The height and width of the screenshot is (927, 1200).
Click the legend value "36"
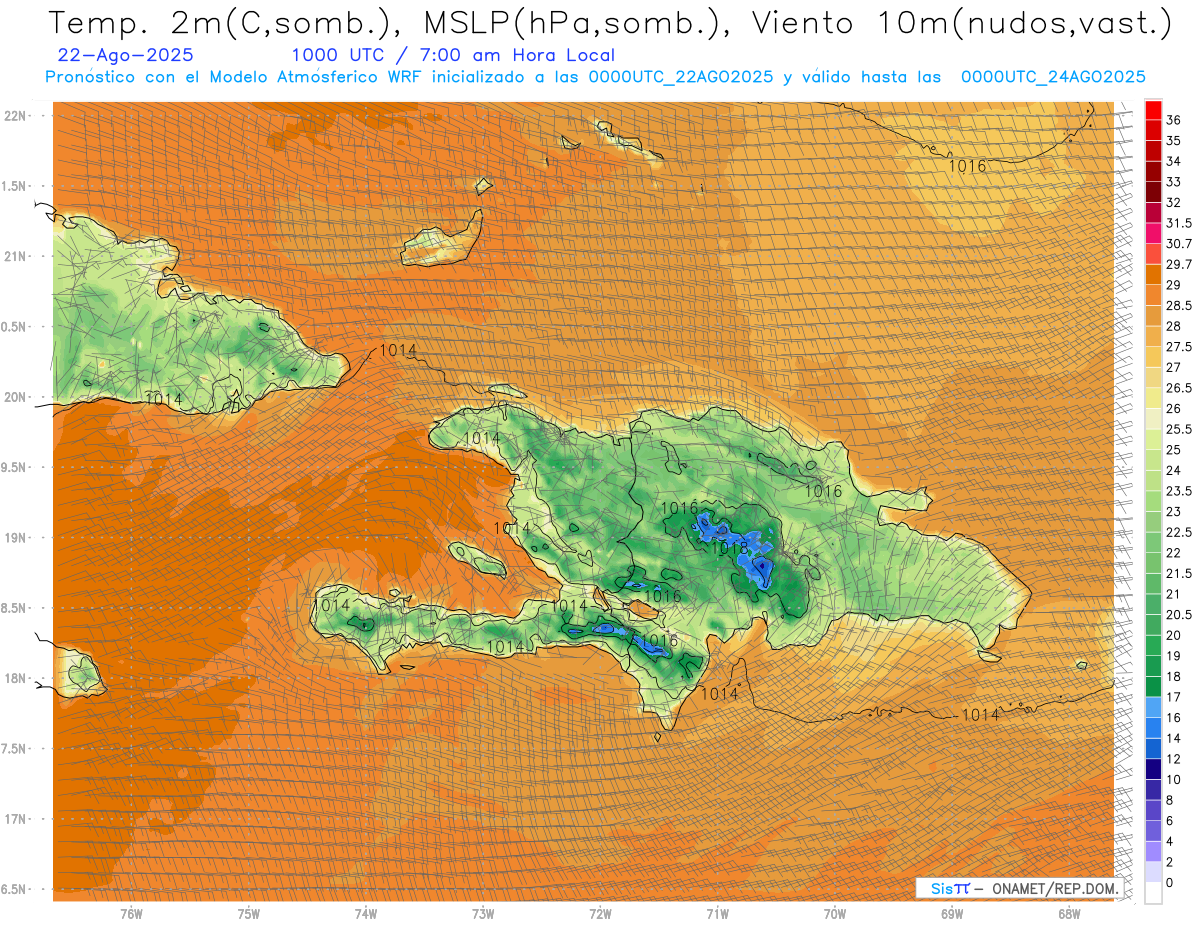click(1173, 119)
